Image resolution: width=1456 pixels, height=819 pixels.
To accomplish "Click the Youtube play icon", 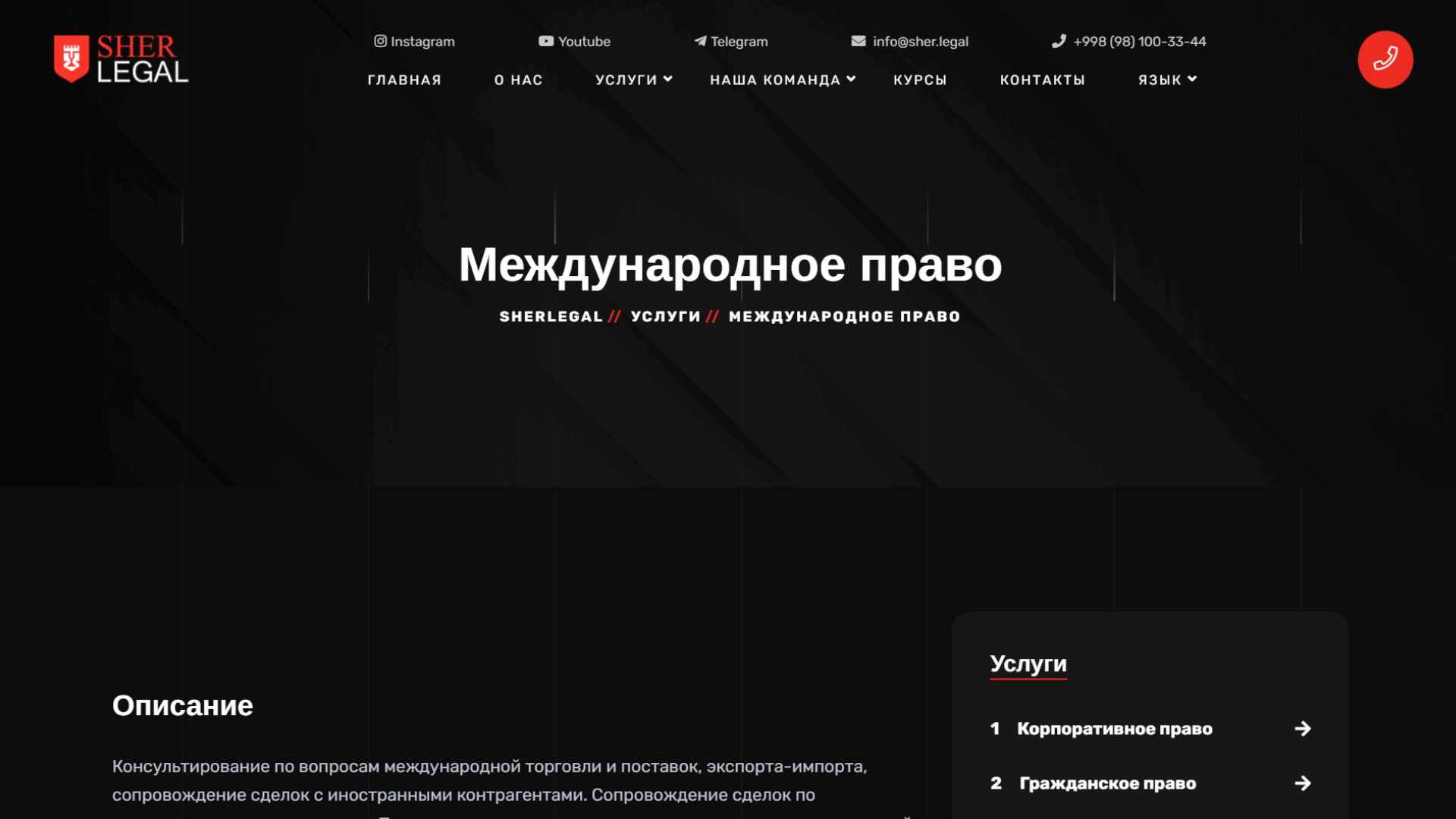I will coord(545,41).
